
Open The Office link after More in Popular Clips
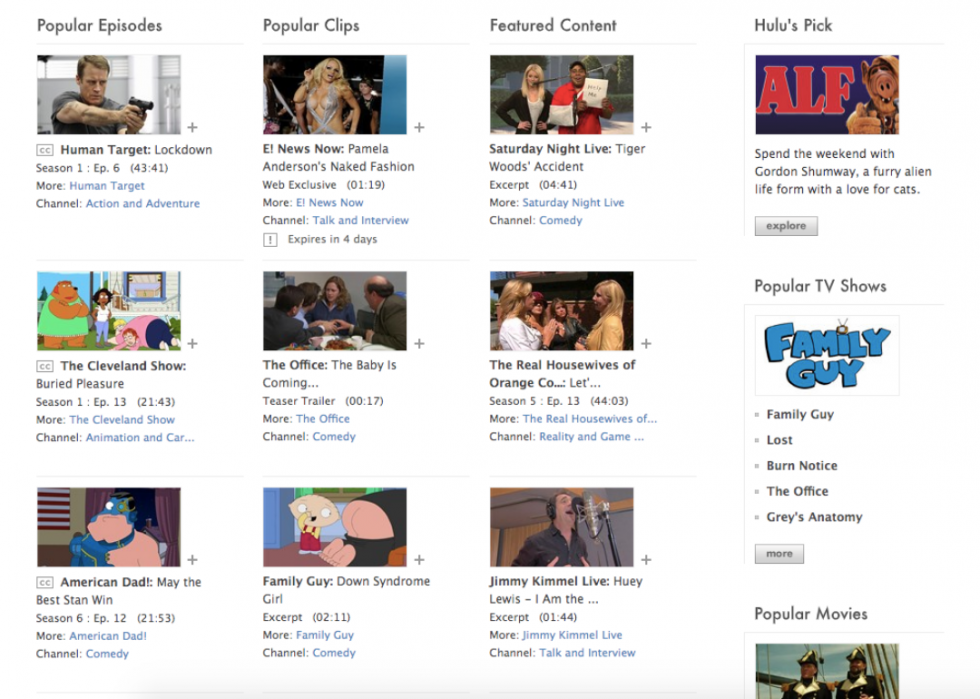(x=322, y=418)
